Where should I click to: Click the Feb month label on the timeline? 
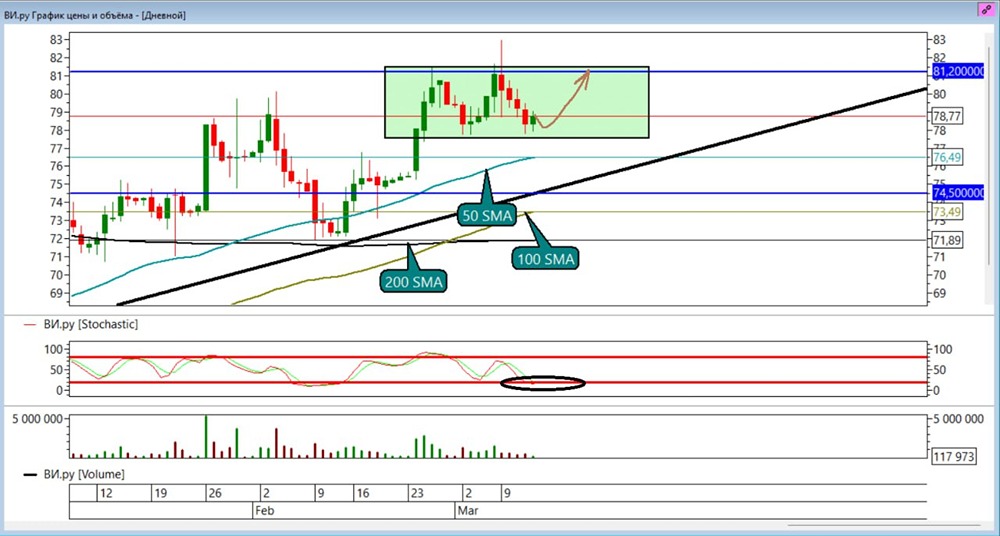pos(265,510)
